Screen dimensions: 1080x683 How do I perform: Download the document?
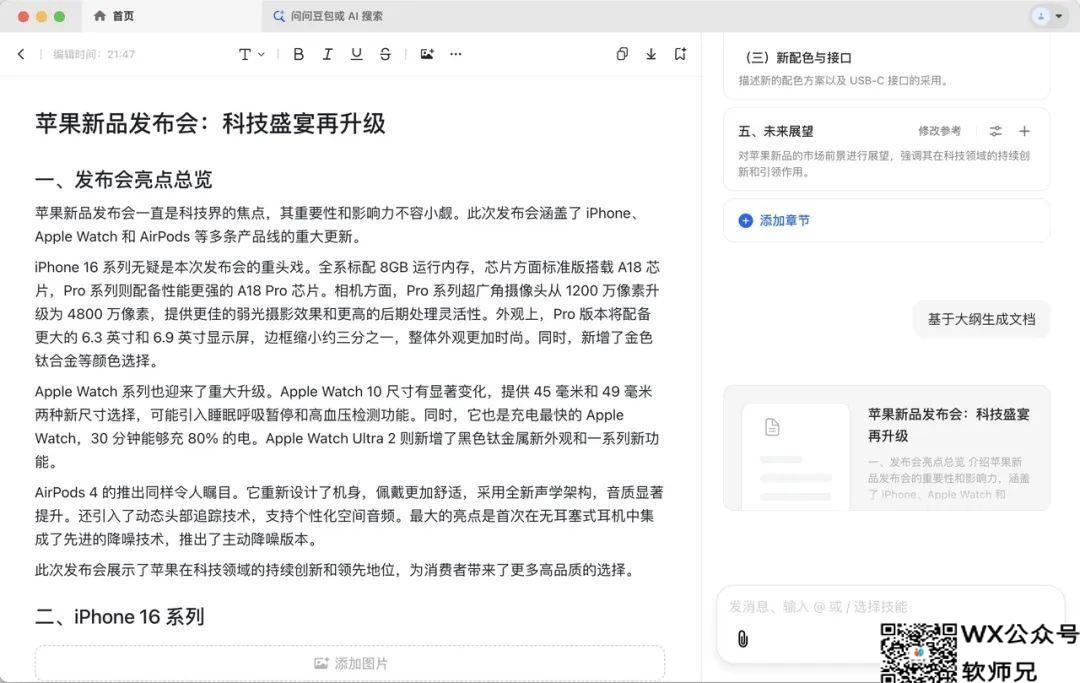[x=651, y=54]
